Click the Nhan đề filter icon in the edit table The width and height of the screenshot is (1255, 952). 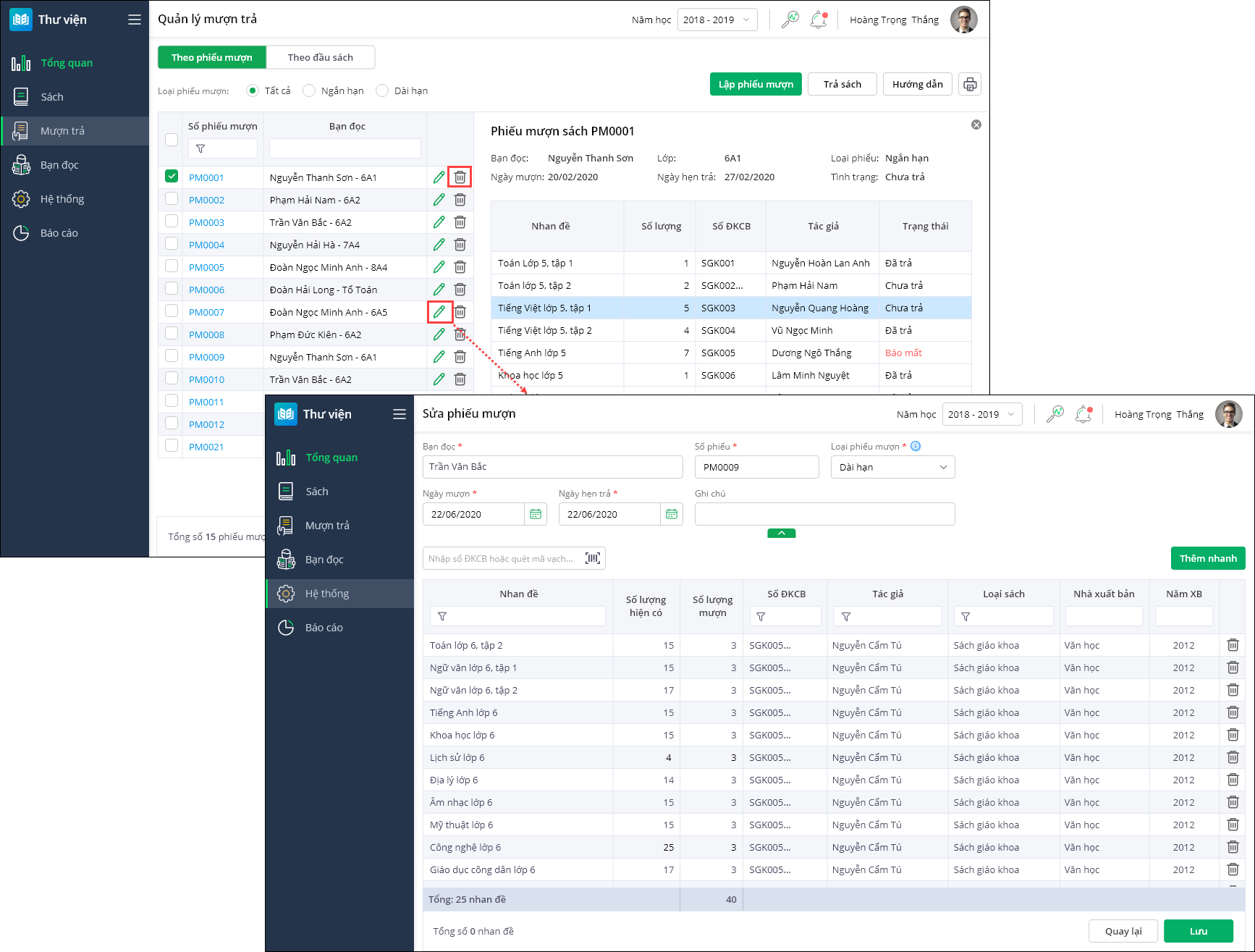coord(442,617)
